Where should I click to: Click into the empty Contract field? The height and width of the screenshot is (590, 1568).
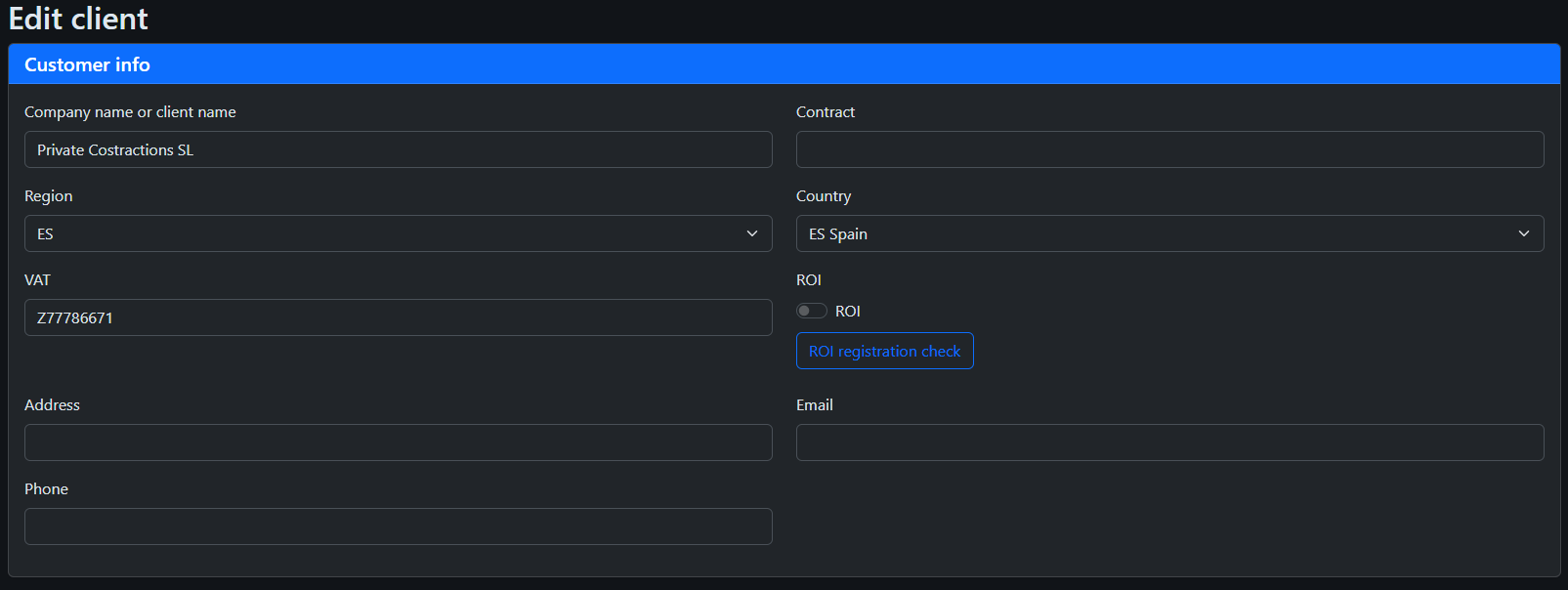pyautogui.click(x=1169, y=149)
